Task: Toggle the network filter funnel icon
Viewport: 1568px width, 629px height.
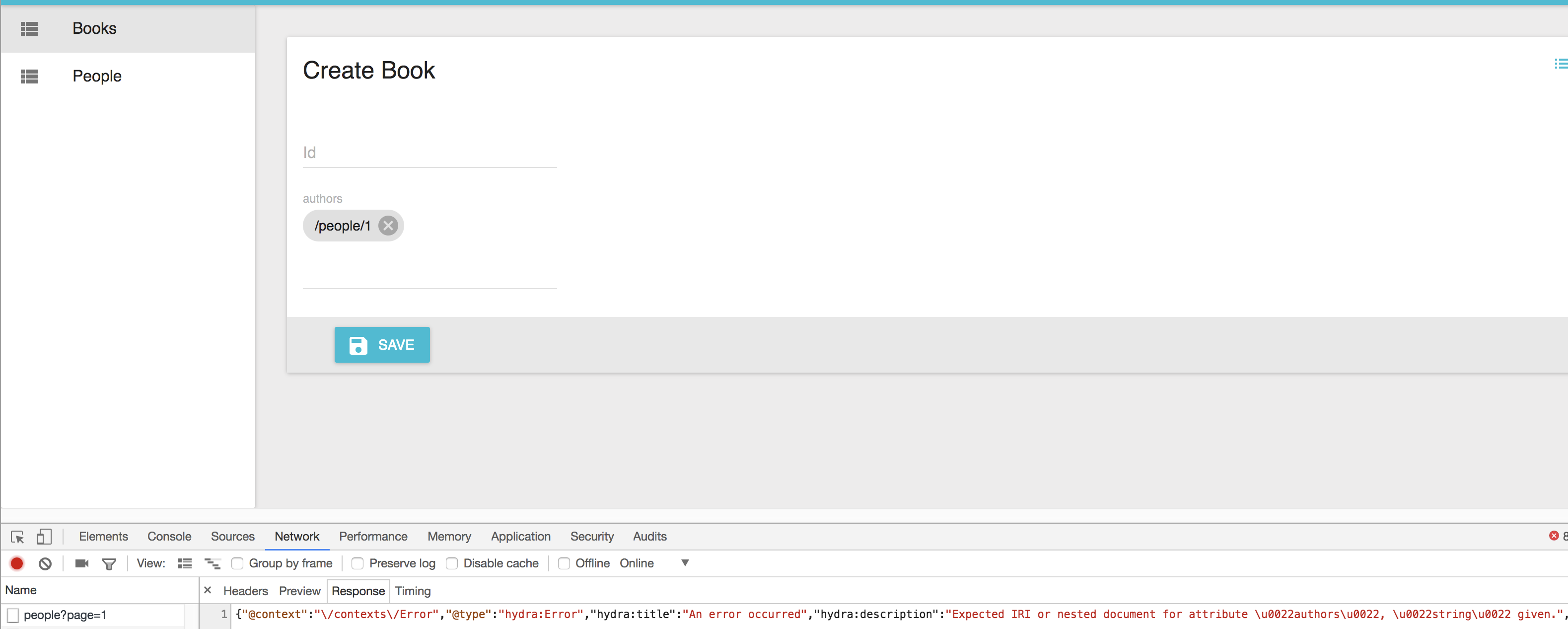Action: coord(109,564)
